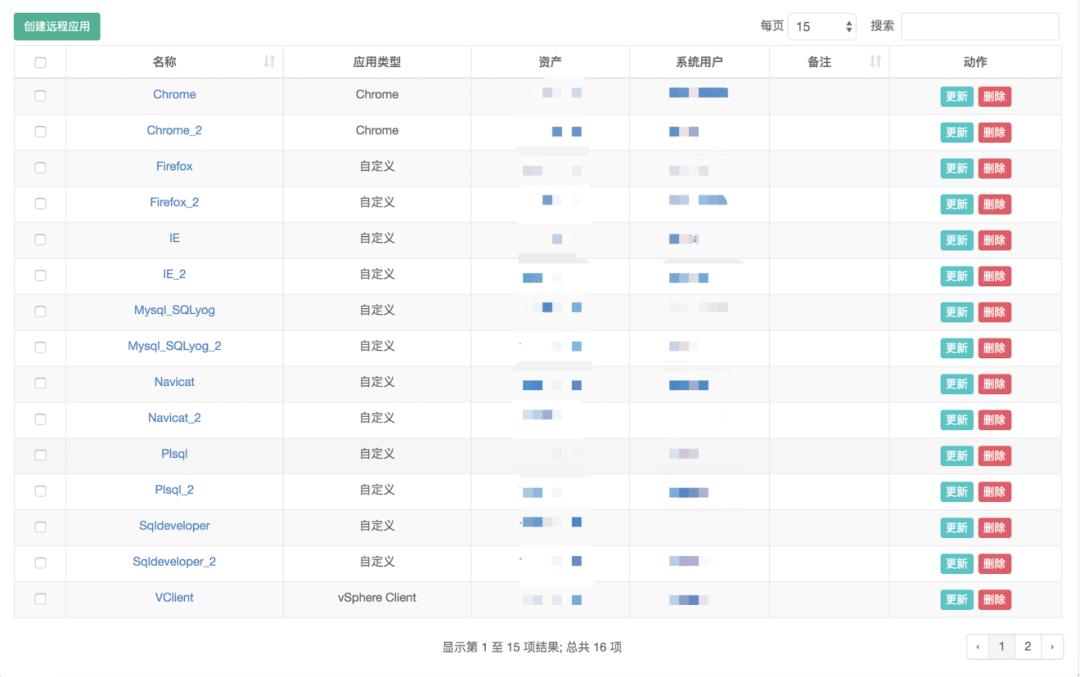Sort the table by 备注 column

pos(819,61)
